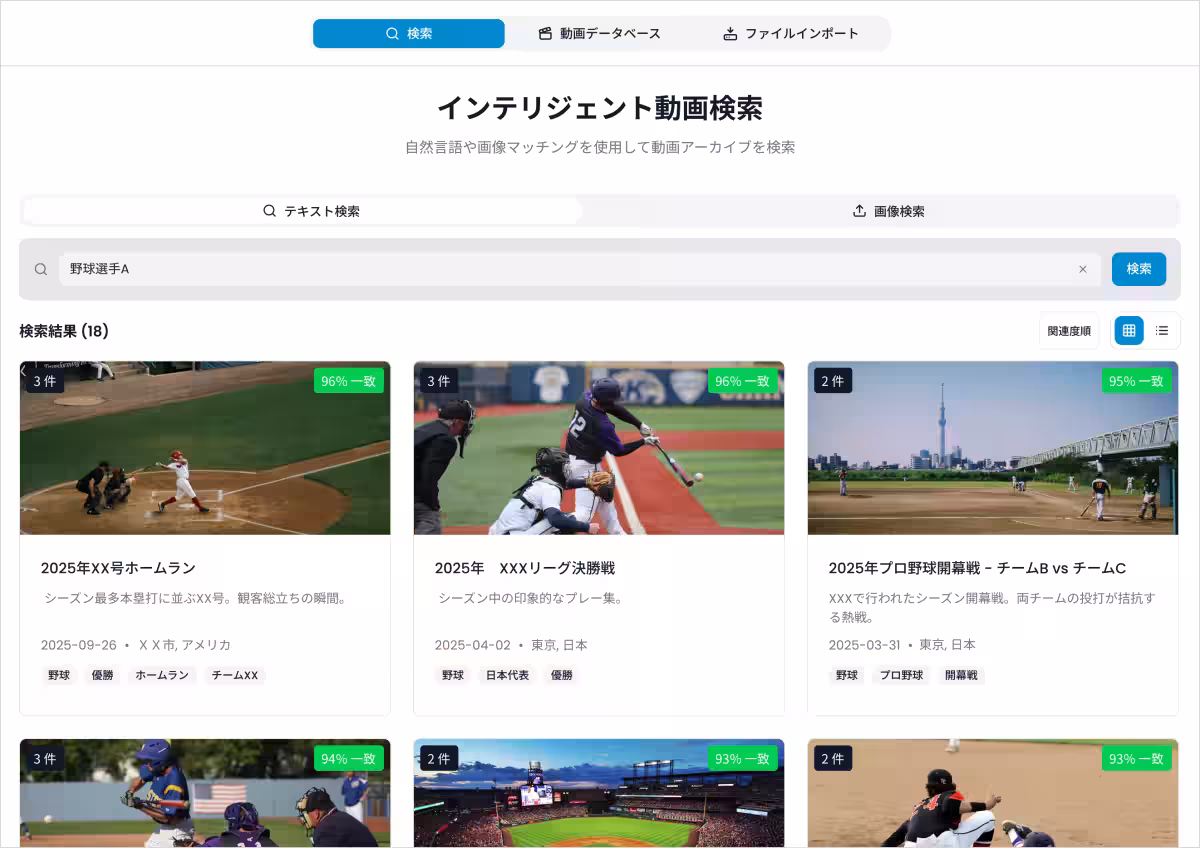
Task: Open the 2025年プロ野球開幕戦 video title
Action: pos(977,566)
